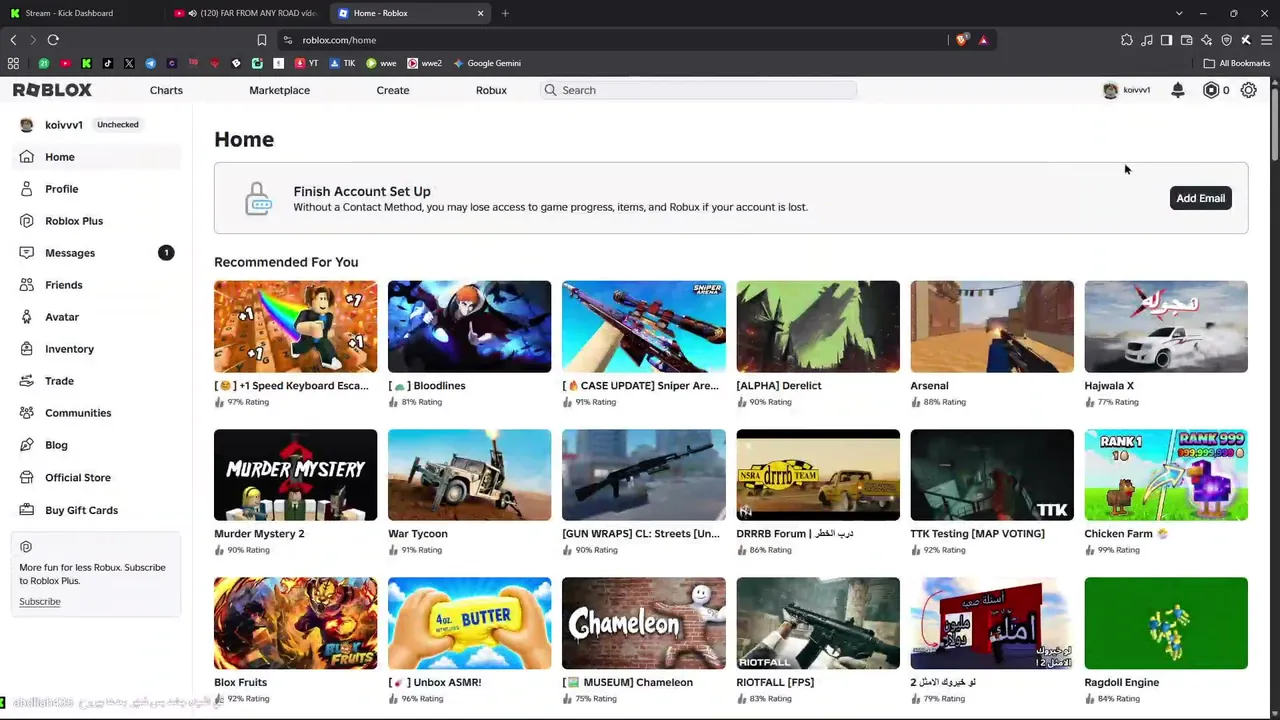The image size is (1280, 720).
Task: Open the browser main menu
Action: pos(1266,40)
